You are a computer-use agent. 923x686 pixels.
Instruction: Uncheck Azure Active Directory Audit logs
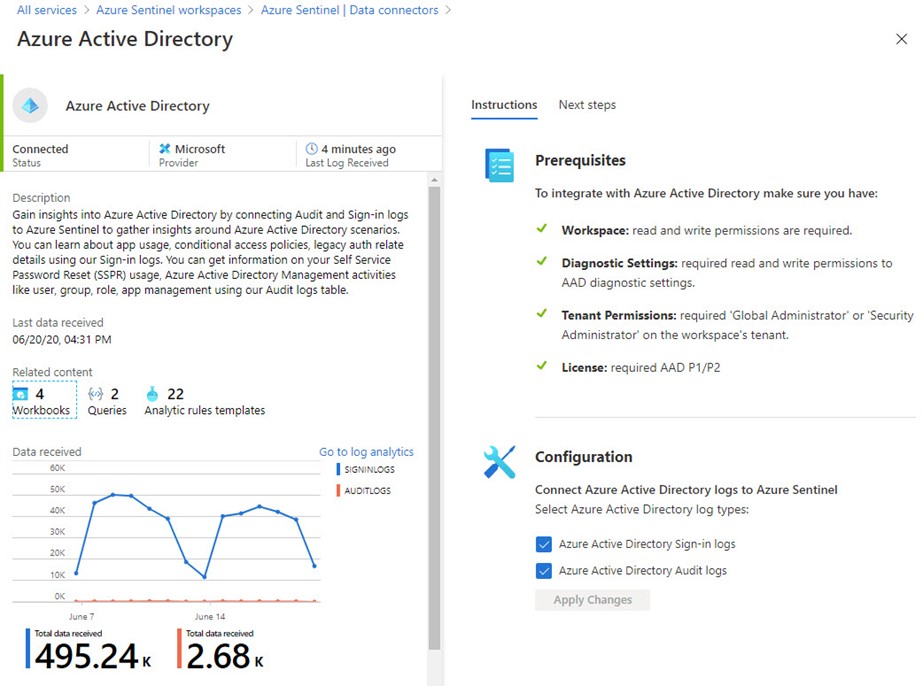(x=544, y=571)
